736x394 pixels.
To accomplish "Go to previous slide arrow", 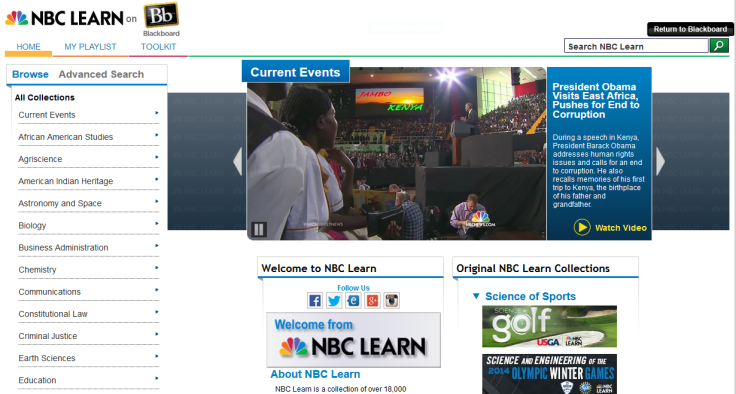I will coord(238,162).
